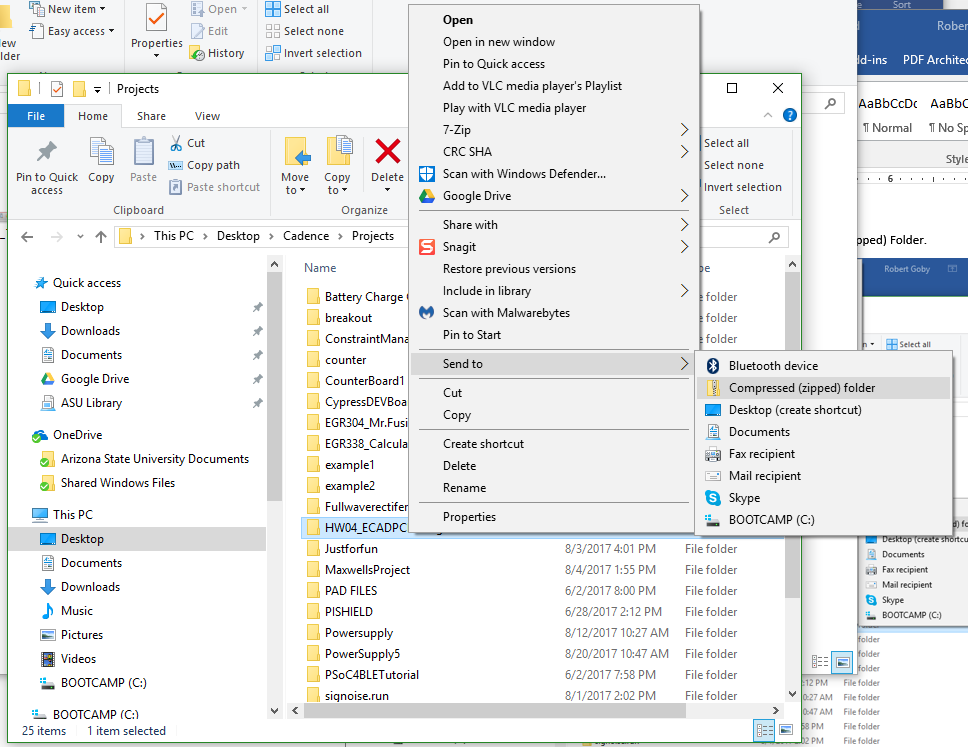
Task: Choose Fax recipient in Send to submenu
Action: point(823,454)
